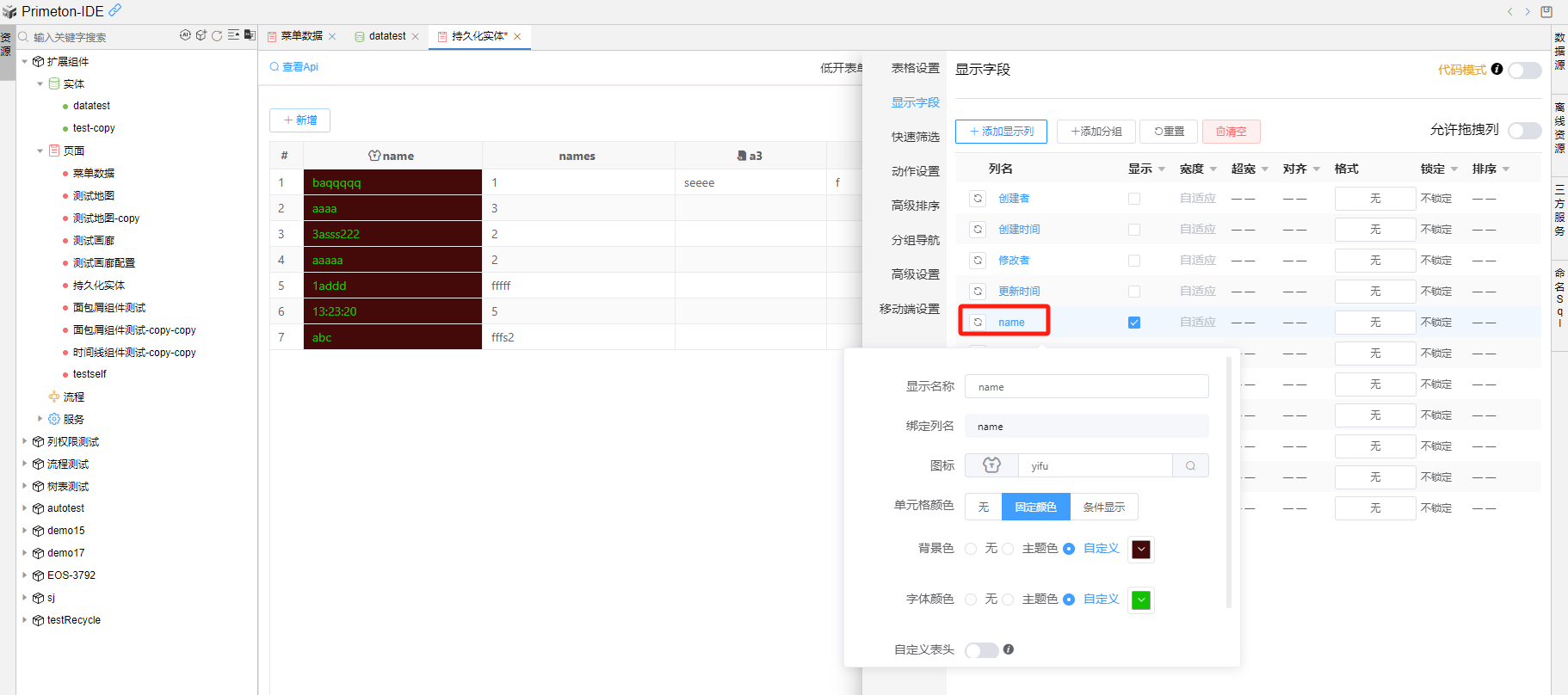Viewport: 1568px width, 695px height.
Task: Enable the 代码模式 switch
Action: click(x=1524, y=70)
